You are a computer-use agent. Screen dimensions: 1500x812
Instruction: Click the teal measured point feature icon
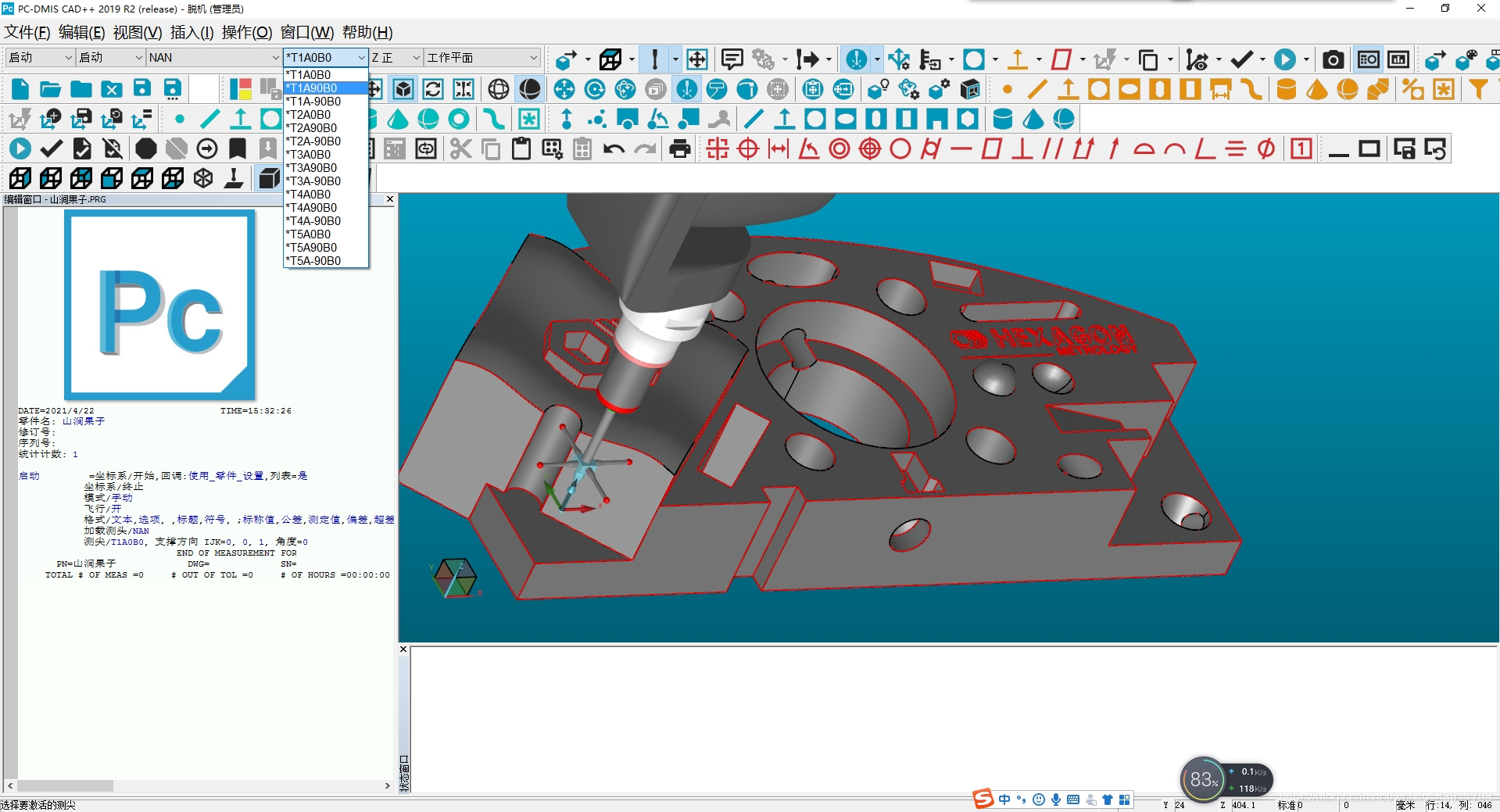[x=180, y=119]
